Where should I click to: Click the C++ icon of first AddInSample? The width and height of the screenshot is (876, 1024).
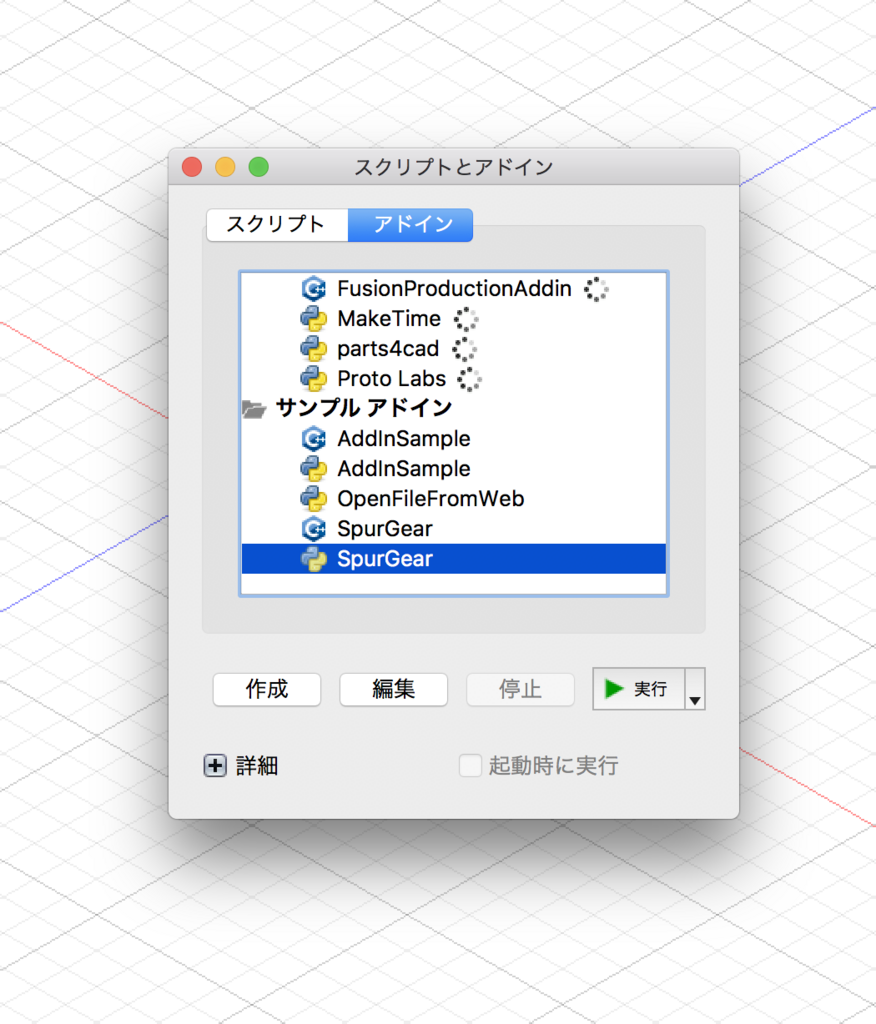314,439
